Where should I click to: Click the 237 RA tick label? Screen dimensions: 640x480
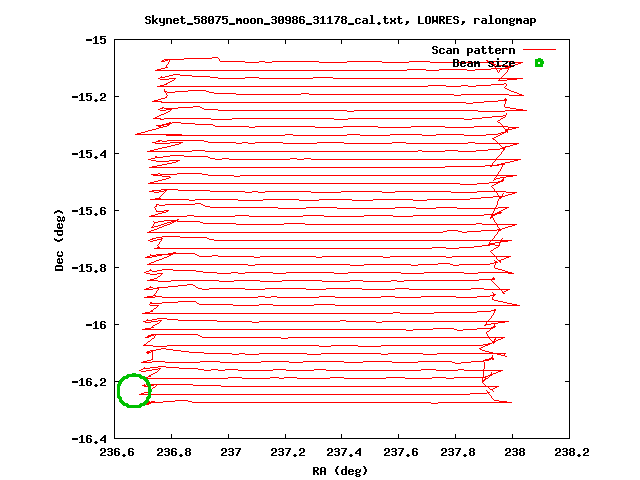point(231,452)
